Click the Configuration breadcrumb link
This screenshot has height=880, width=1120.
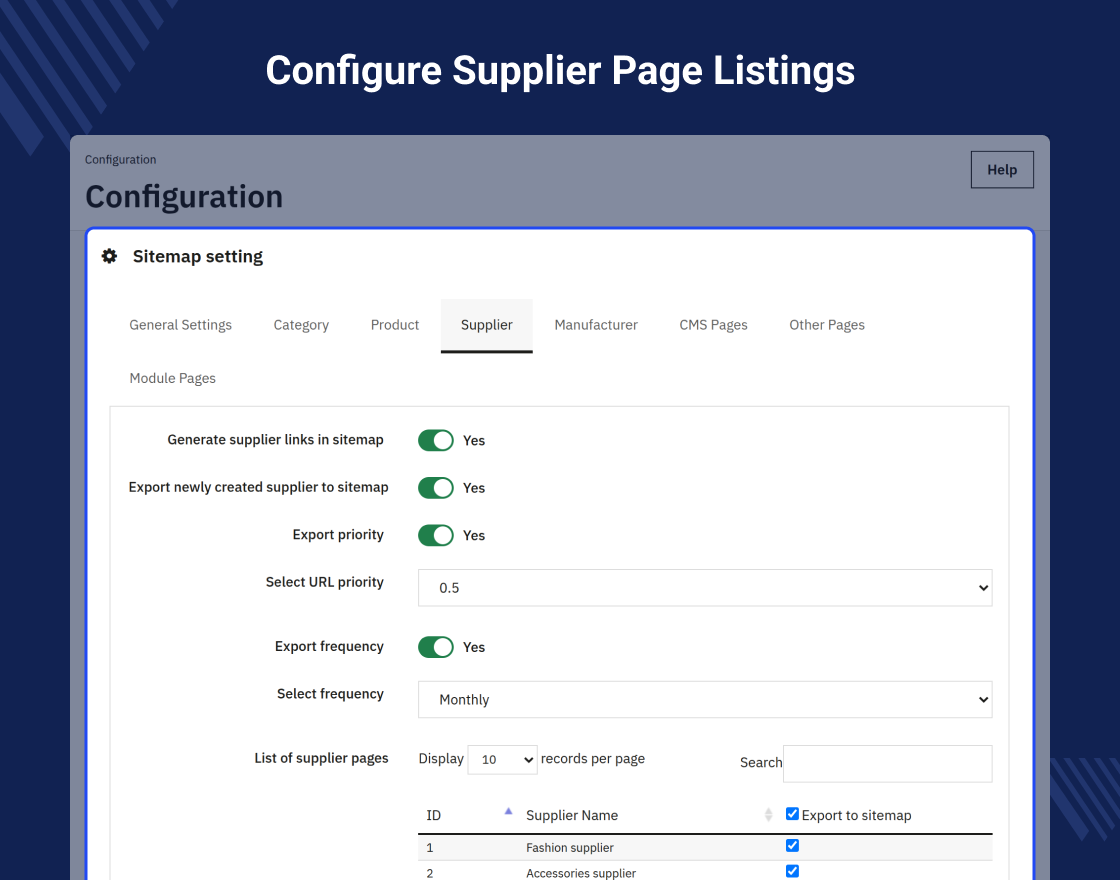pos(121,159)
